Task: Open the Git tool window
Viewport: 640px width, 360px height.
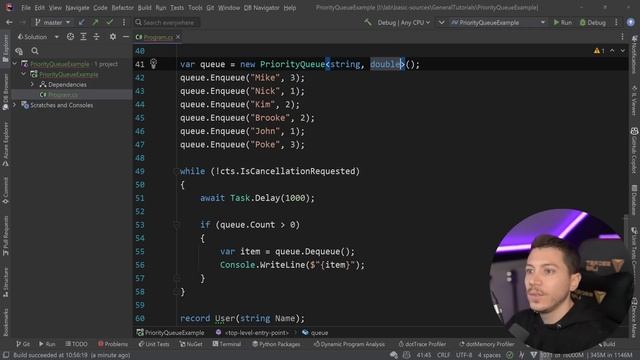Action: [x=23, y=344]
